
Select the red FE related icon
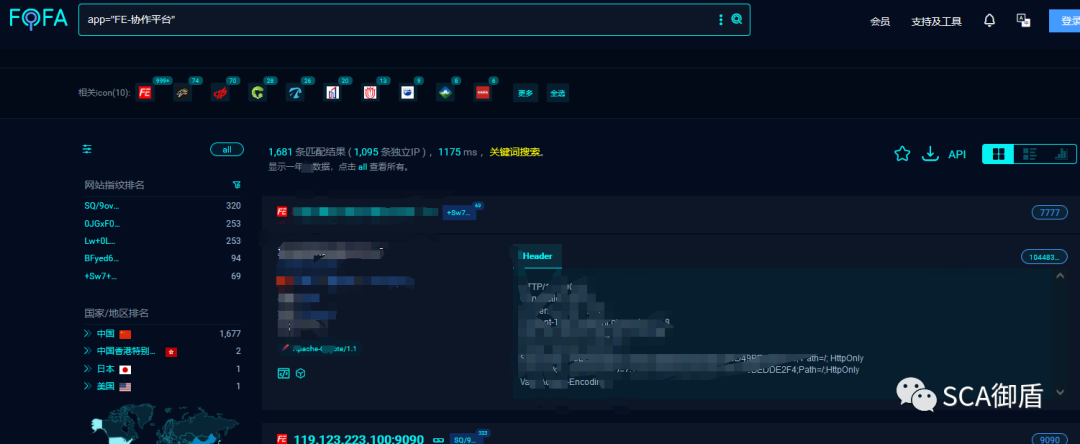click(145, 93)
